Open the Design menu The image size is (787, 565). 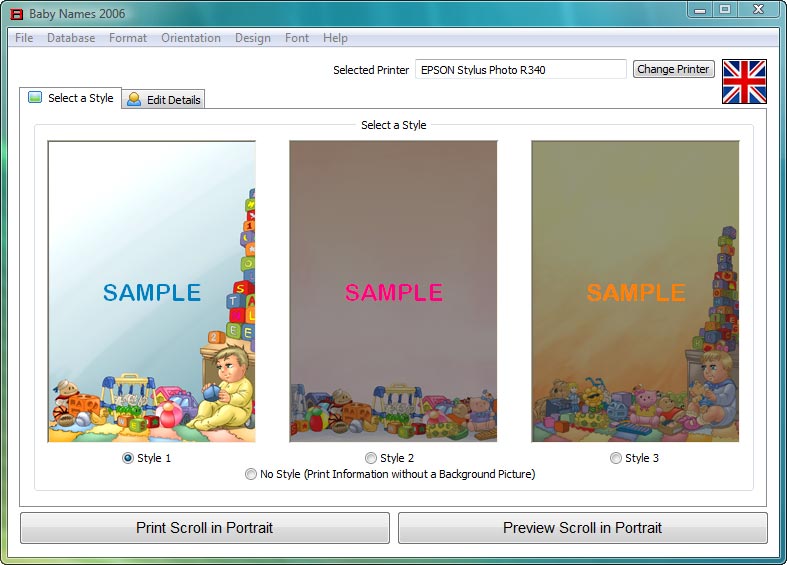pos(252,38)
